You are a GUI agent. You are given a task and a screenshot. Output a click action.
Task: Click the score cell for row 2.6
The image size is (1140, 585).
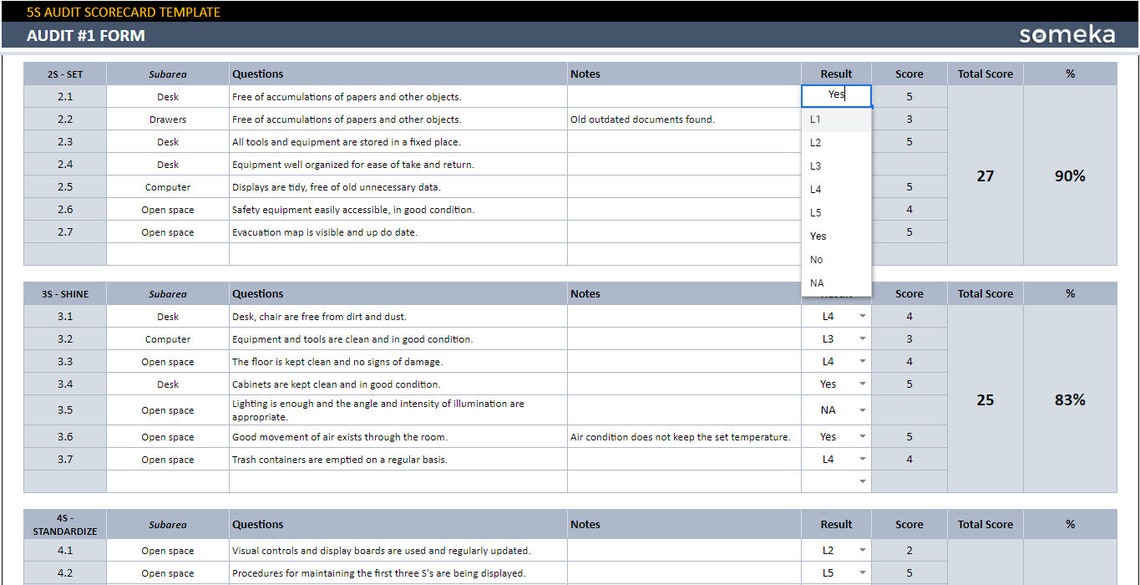pyautogui.click(x=909, y=209)
